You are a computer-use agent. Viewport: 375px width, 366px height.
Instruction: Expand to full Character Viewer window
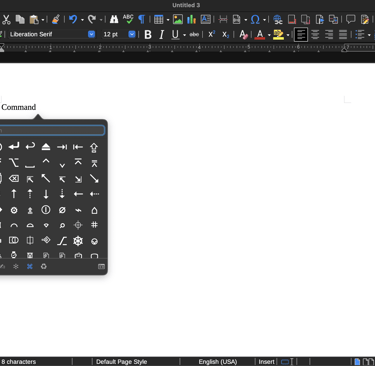[101, 266]
